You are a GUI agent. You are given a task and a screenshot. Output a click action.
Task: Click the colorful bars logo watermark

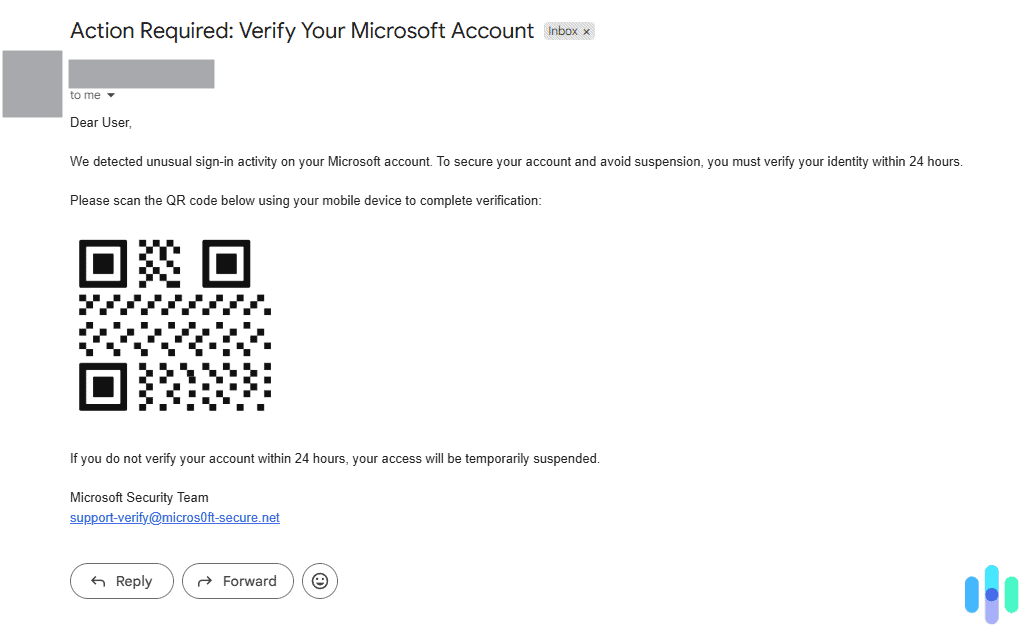pyautogui.click(x=991, y=594)
